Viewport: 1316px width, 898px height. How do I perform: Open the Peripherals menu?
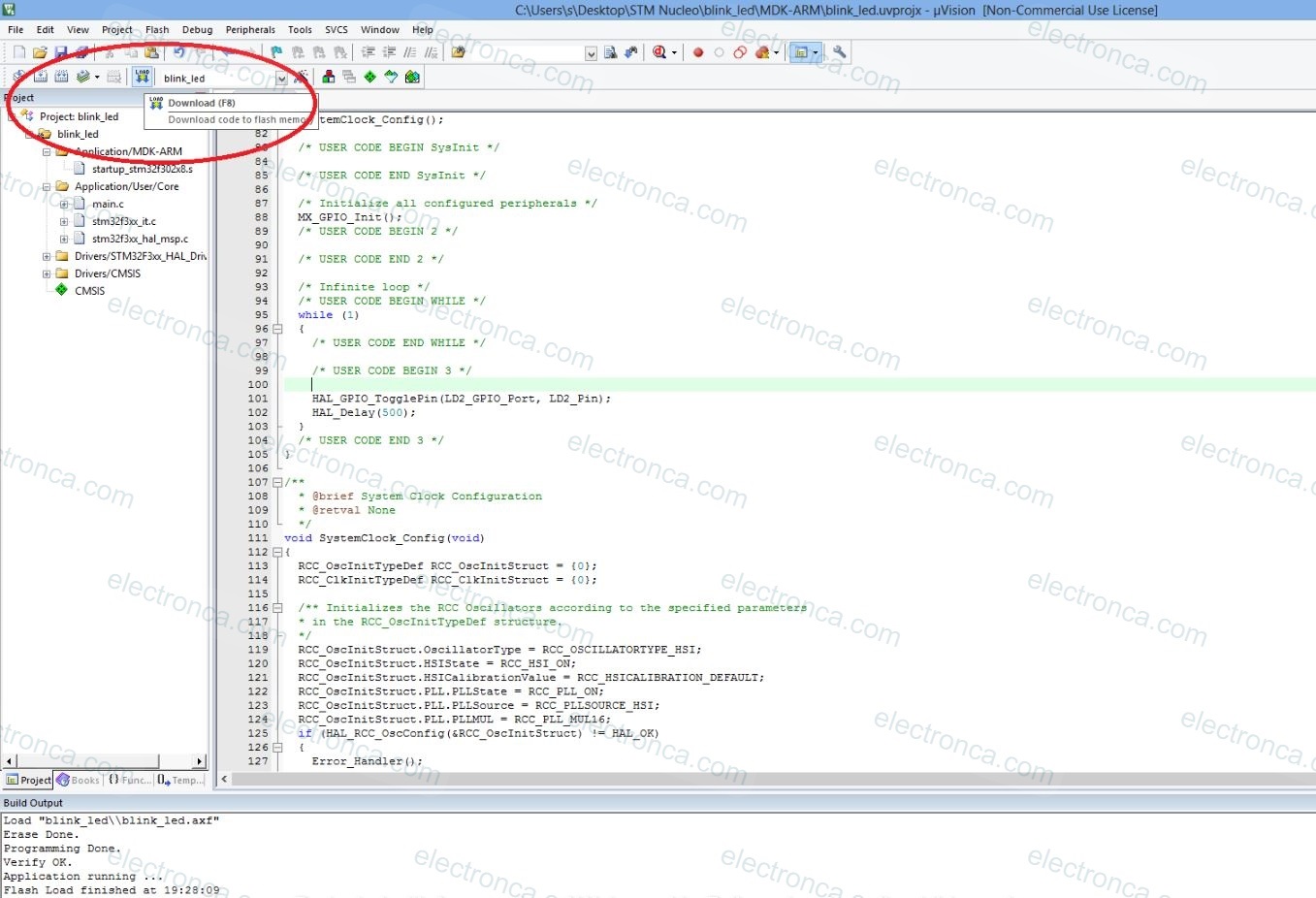(x=250, y=29)
